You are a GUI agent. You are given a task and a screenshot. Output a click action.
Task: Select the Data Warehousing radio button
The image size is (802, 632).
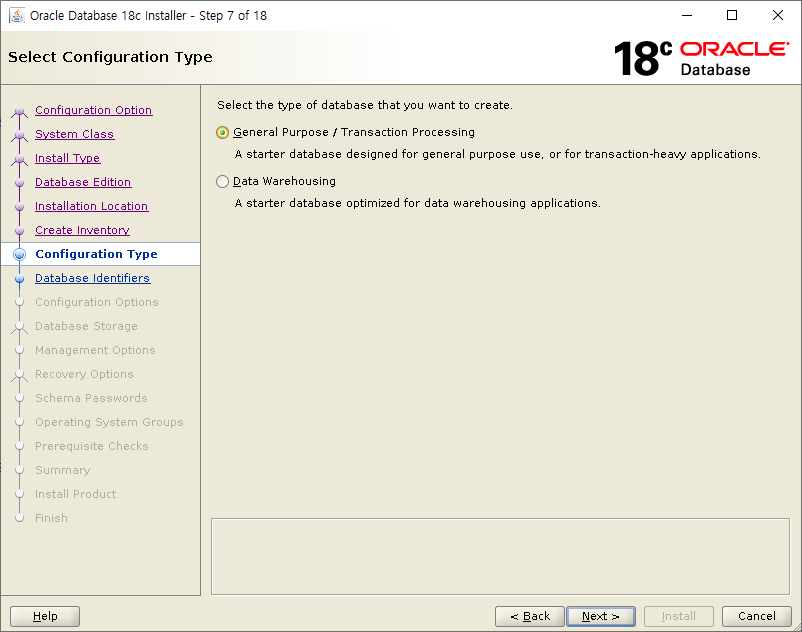(222, 182)
